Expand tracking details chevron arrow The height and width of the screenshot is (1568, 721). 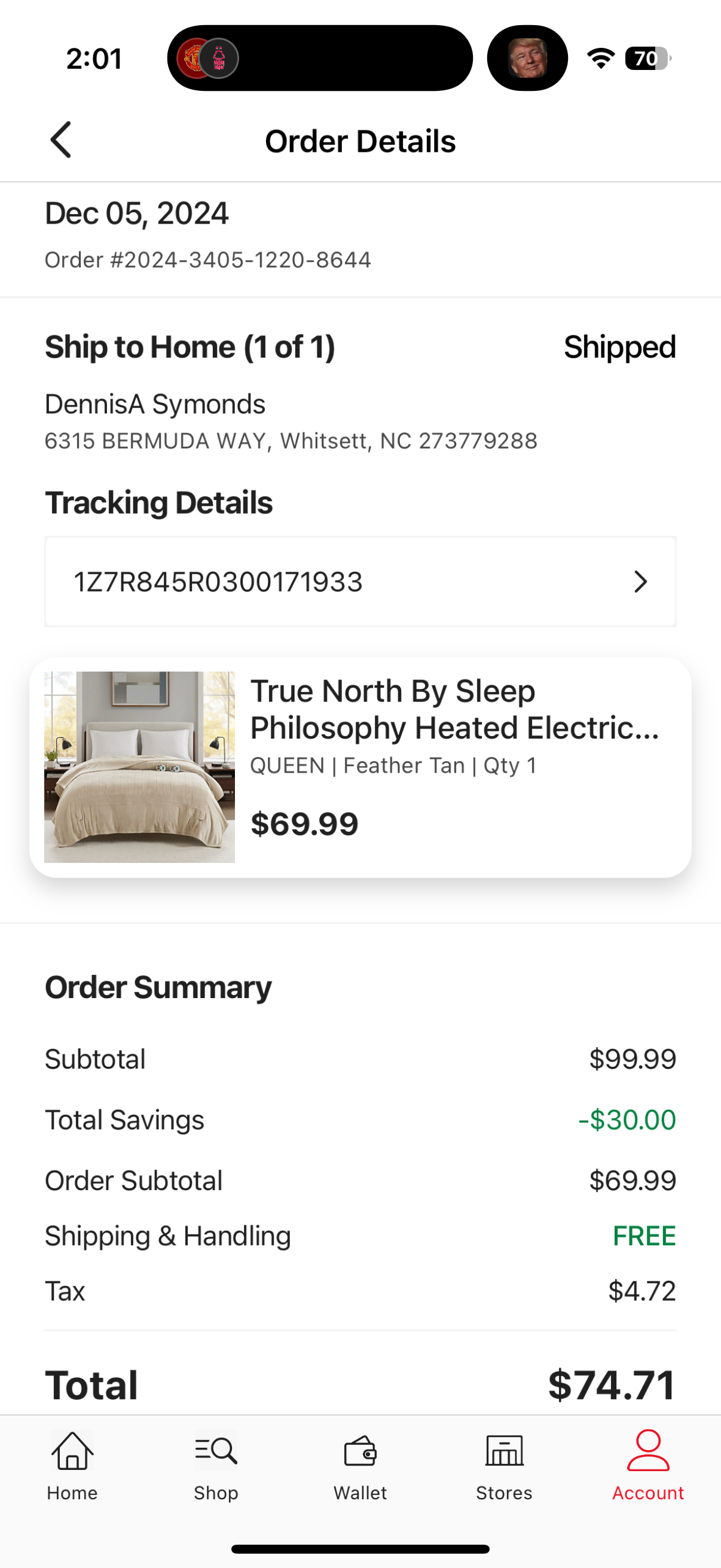[640, 581]
